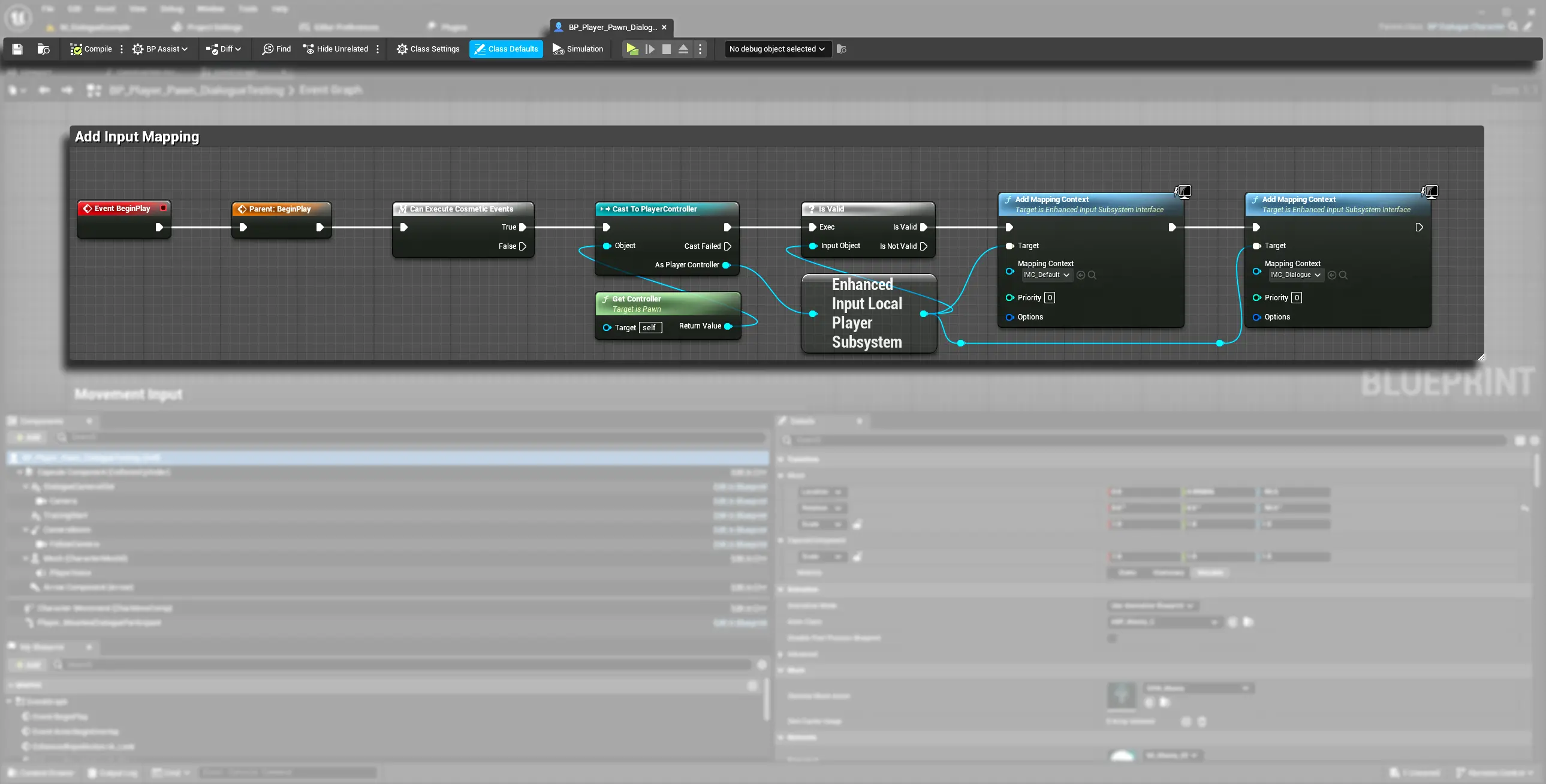Click the Play in editor button

[x=632, y=49]
